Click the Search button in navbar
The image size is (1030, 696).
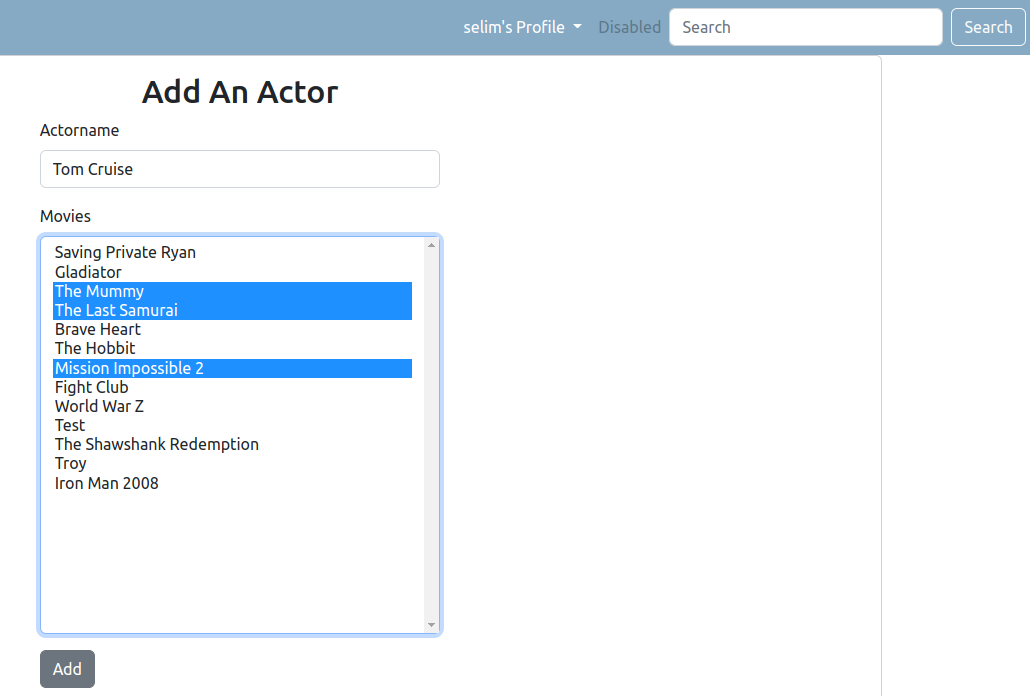(987, 27)
